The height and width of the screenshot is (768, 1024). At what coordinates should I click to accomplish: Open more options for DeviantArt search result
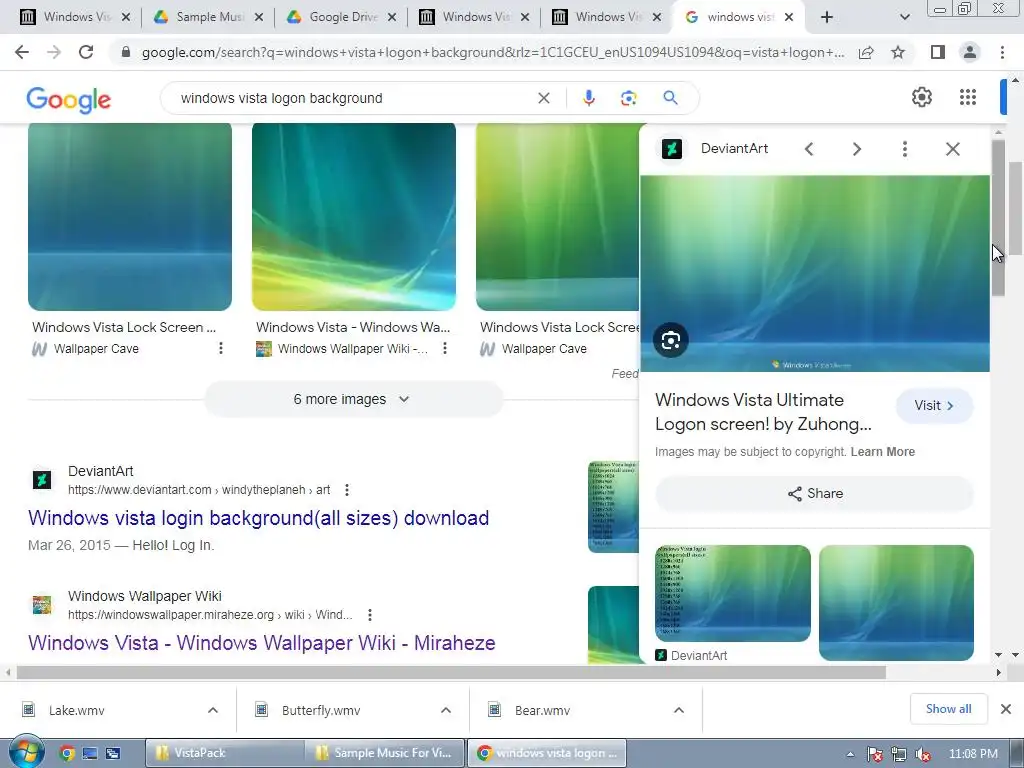click(347, 490)
